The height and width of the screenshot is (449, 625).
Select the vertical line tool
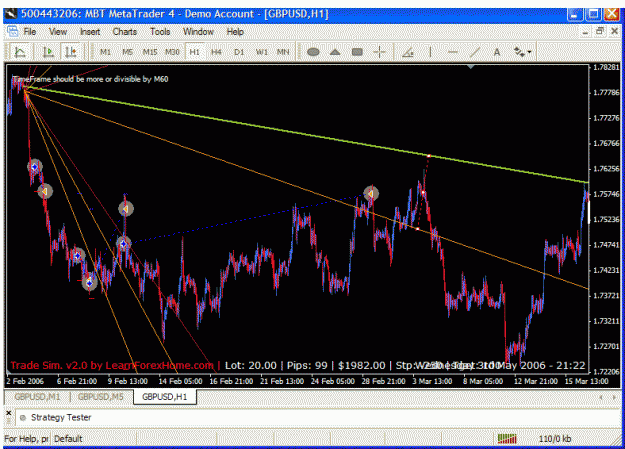[x=430, y=52]
